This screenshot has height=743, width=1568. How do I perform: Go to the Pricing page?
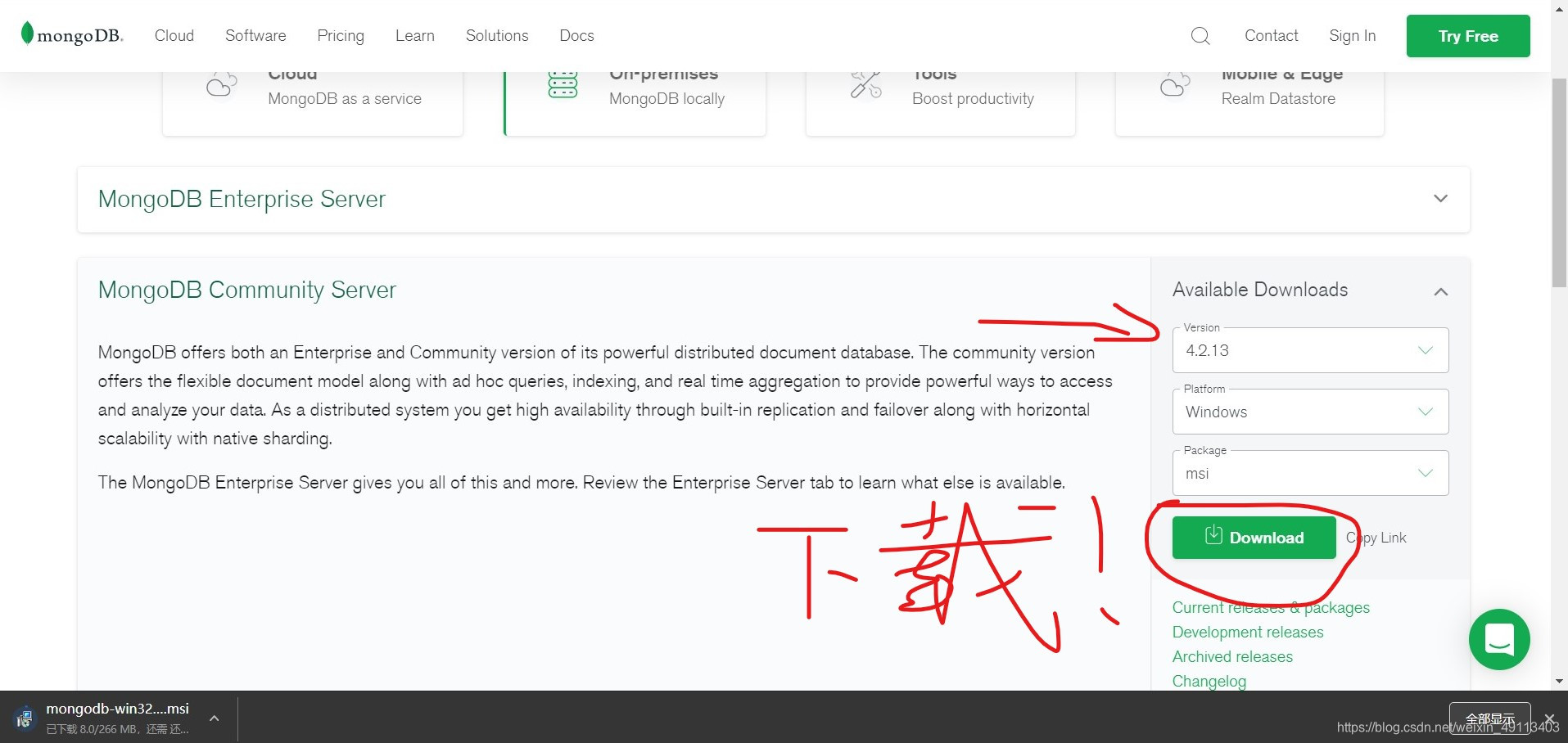341,36
